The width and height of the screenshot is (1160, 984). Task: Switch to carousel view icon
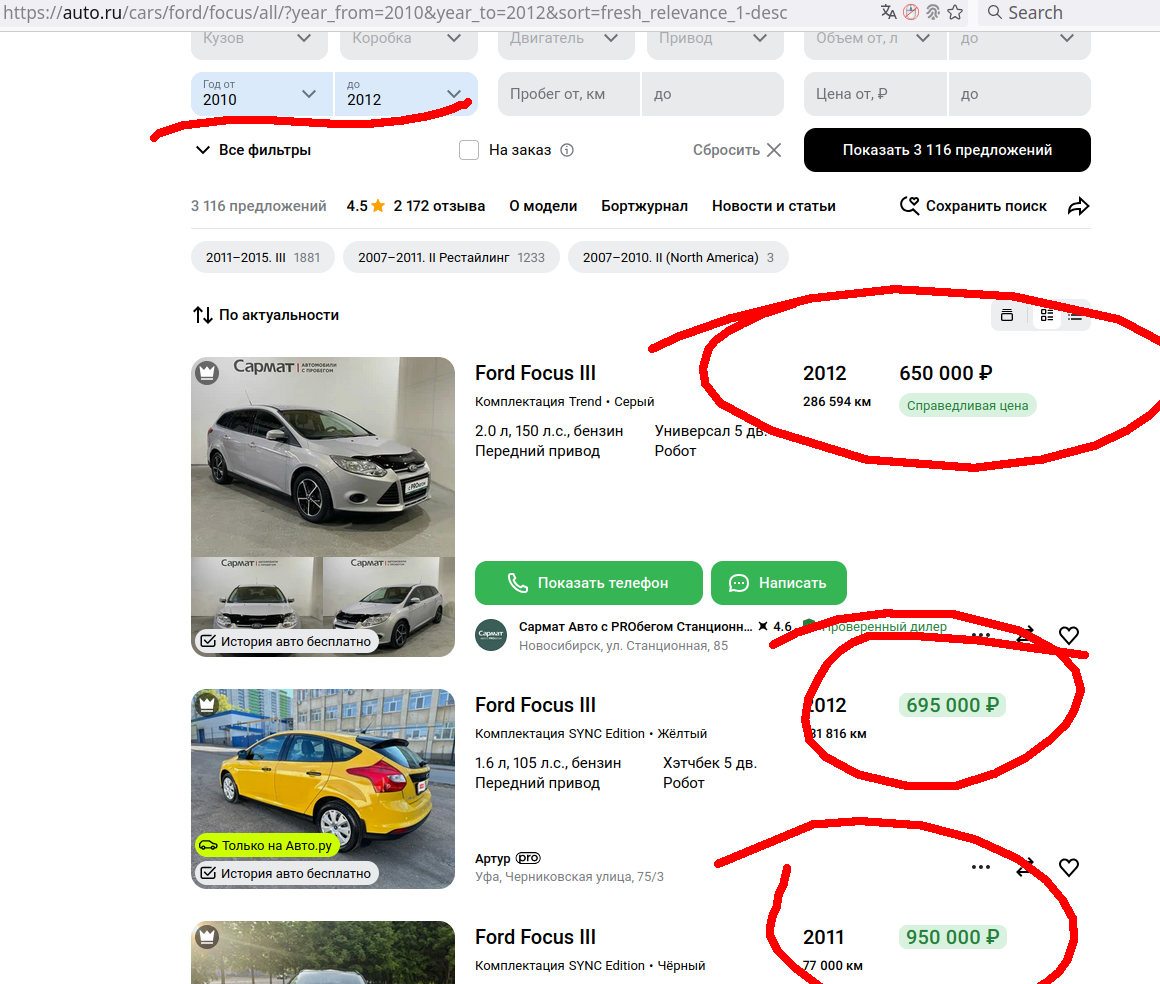(x=1007, y=315)
